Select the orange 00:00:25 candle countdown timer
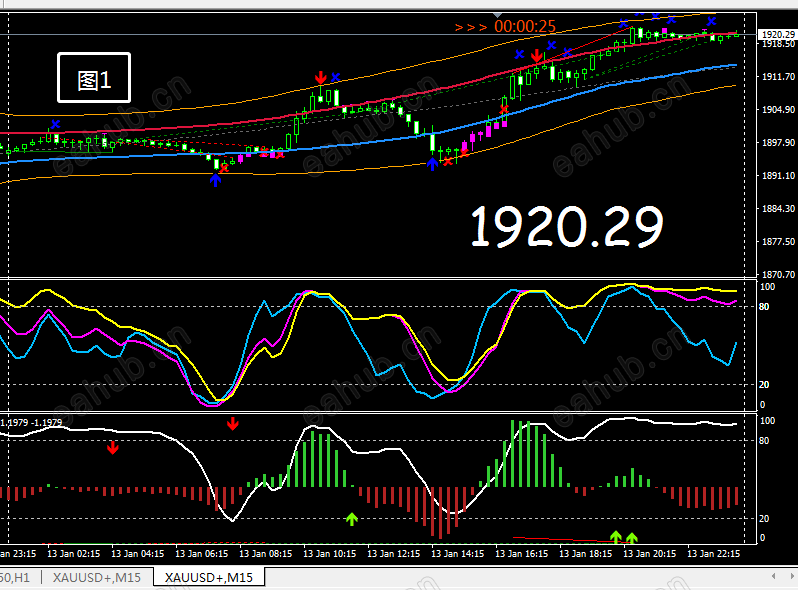 click(x=525, y=26)
